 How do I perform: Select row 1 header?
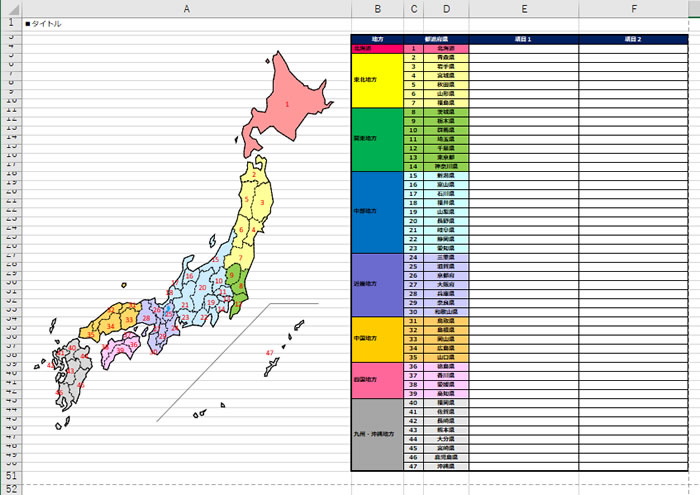click(x=9, y=23)
